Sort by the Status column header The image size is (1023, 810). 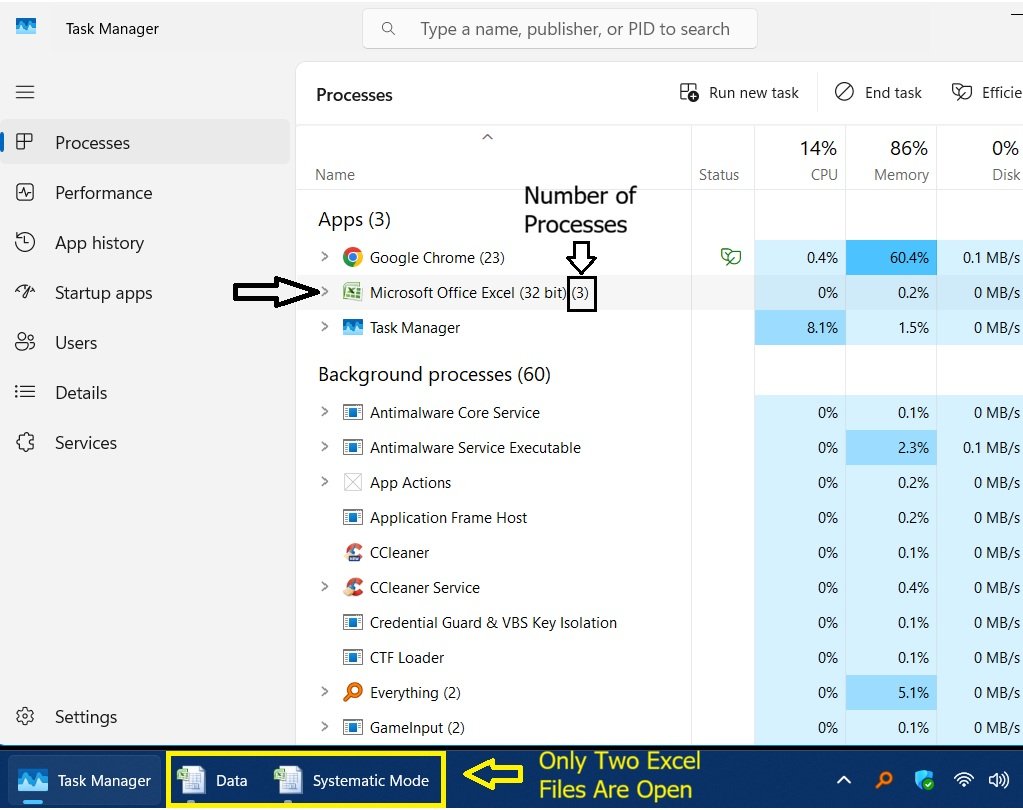point(723,160)
